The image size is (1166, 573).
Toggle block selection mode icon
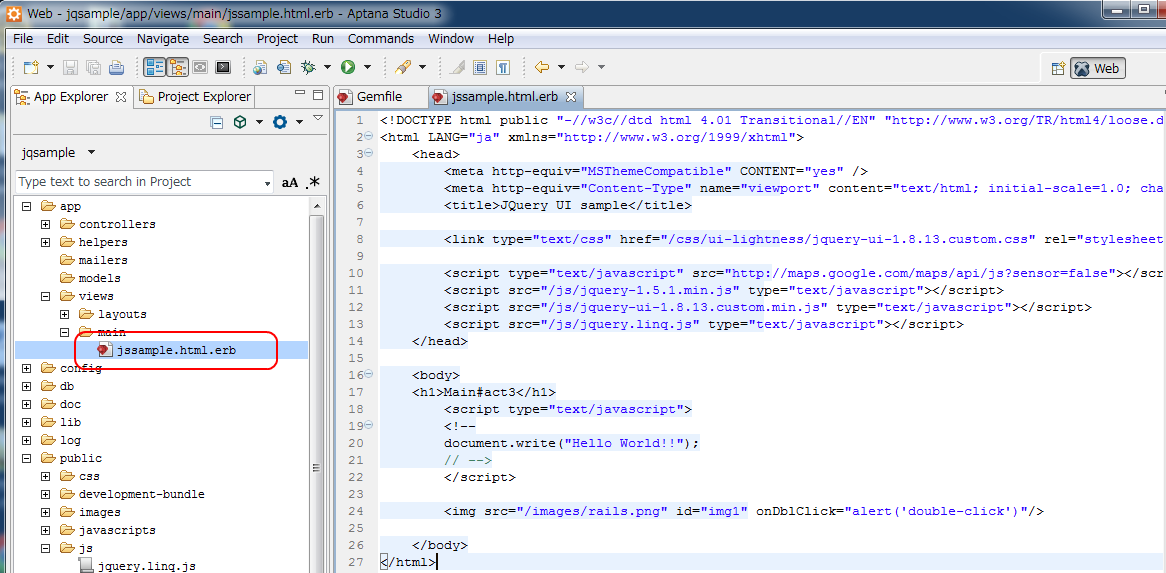(x=480, y=68)
